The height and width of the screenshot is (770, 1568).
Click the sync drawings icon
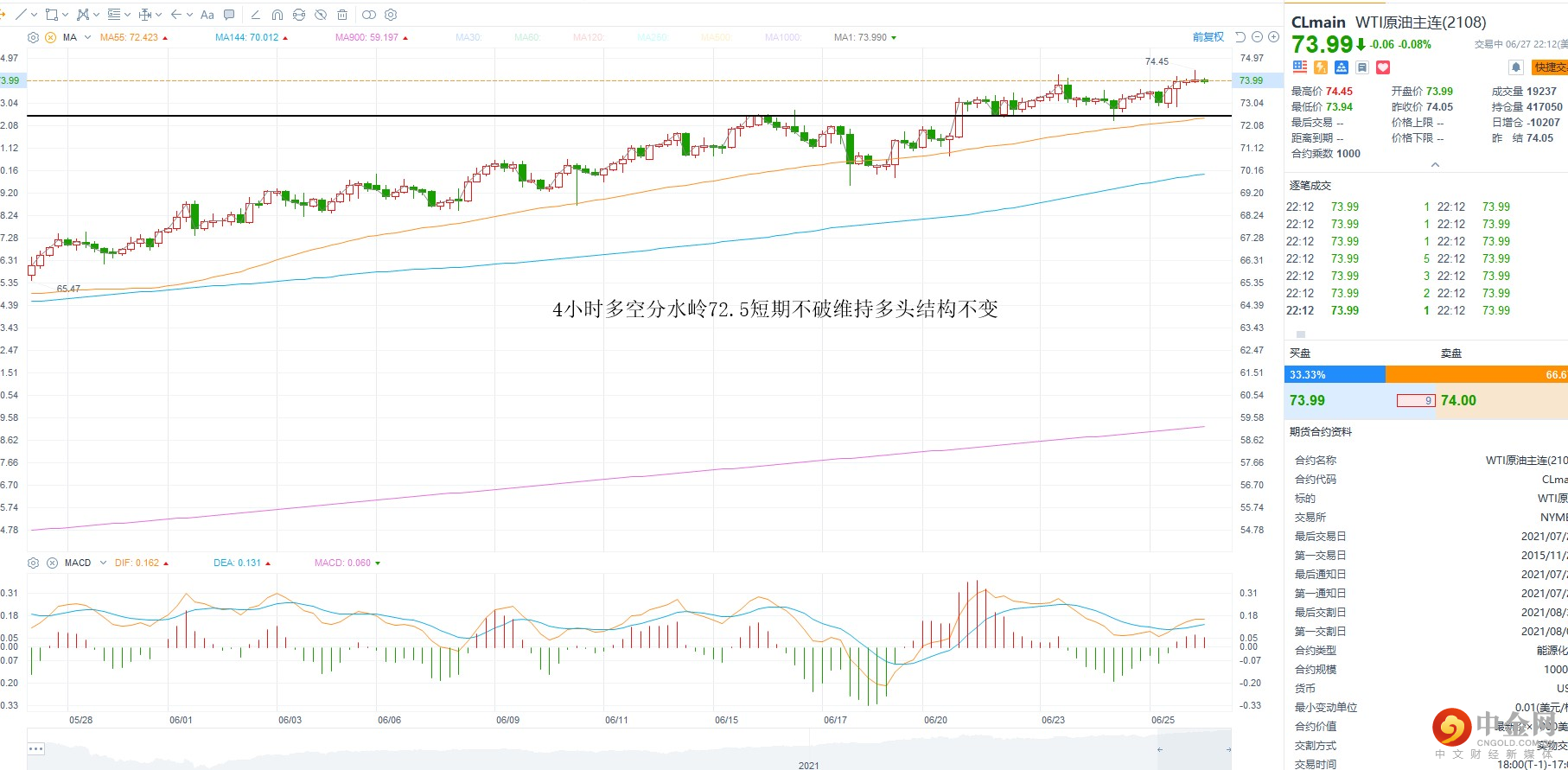(x=299, y=15)
